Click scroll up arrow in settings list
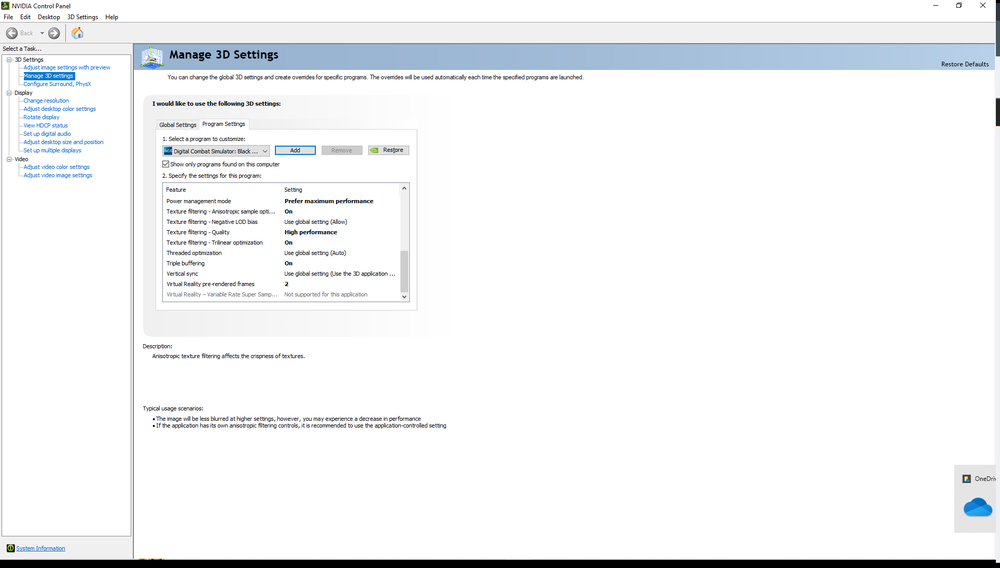Image resolution: width=1000 pixels, height=568 pixels. click(x=404, y=189)
